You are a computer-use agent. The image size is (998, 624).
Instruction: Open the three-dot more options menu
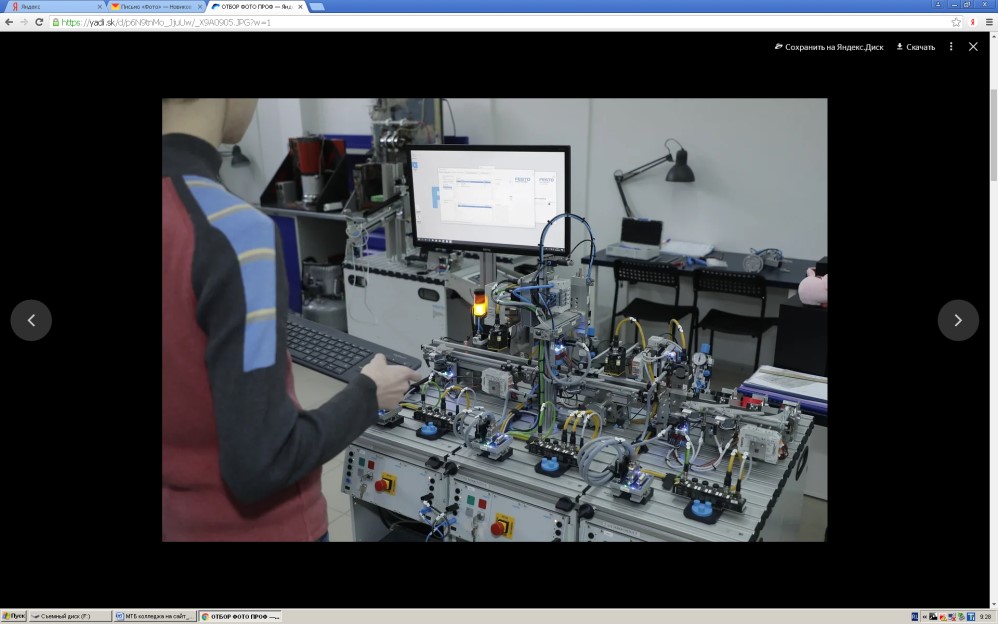(951, 47)
